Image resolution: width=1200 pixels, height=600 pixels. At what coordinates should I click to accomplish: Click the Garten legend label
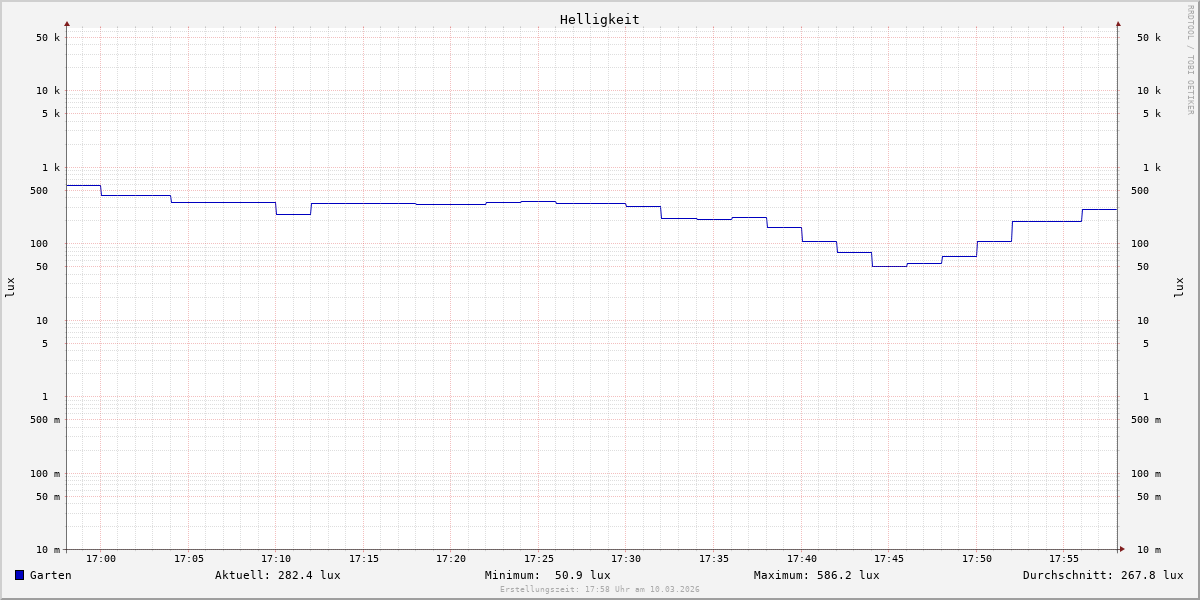pyautogui.click(x=51, y=575)
